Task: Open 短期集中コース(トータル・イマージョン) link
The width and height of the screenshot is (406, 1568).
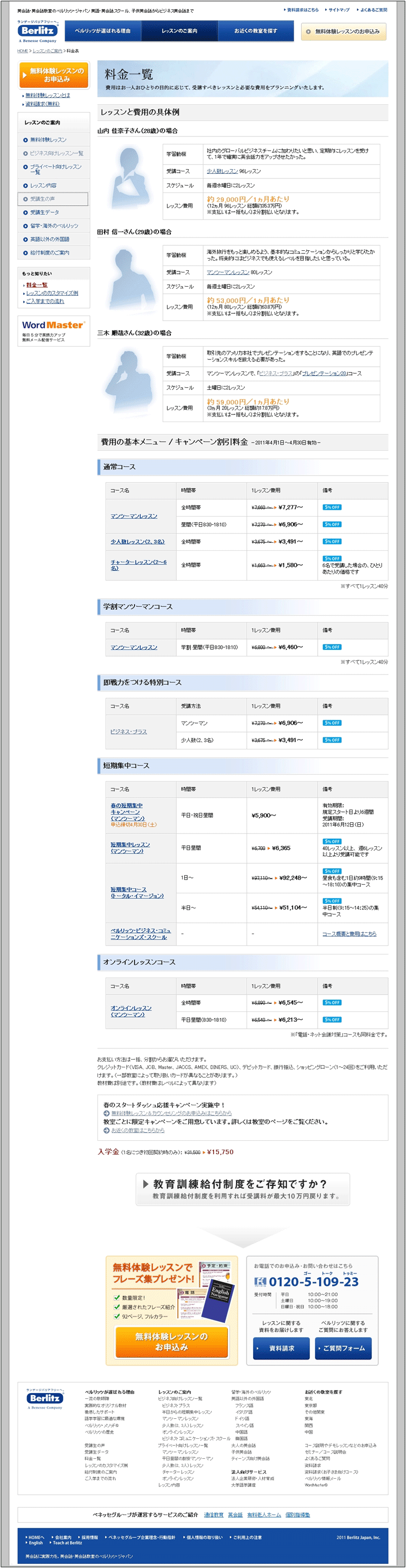Action: point(137,893)
